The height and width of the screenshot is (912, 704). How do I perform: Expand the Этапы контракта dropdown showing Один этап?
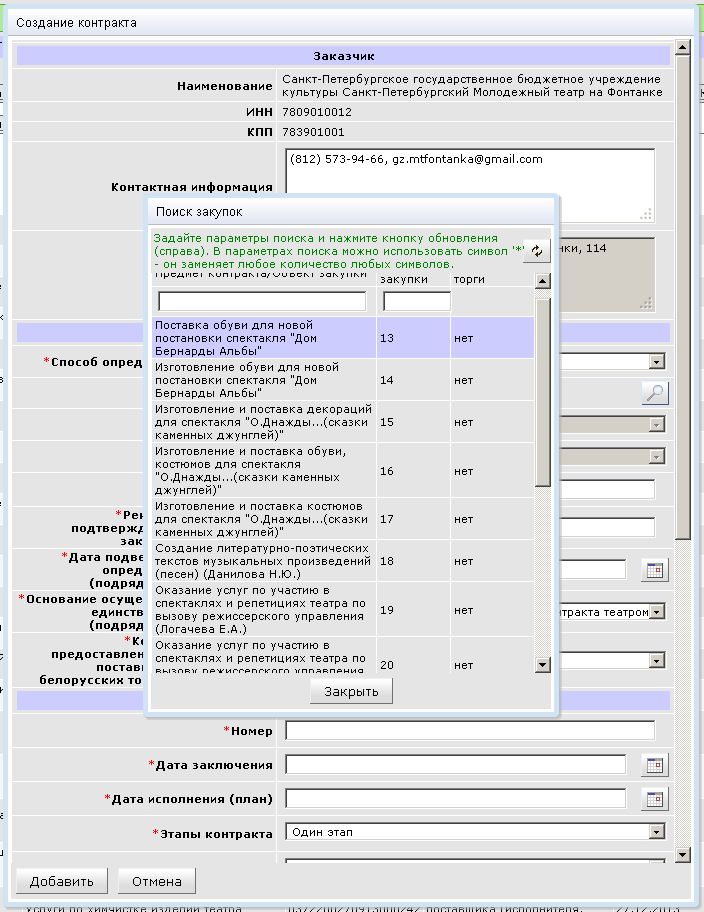(656, 832)
